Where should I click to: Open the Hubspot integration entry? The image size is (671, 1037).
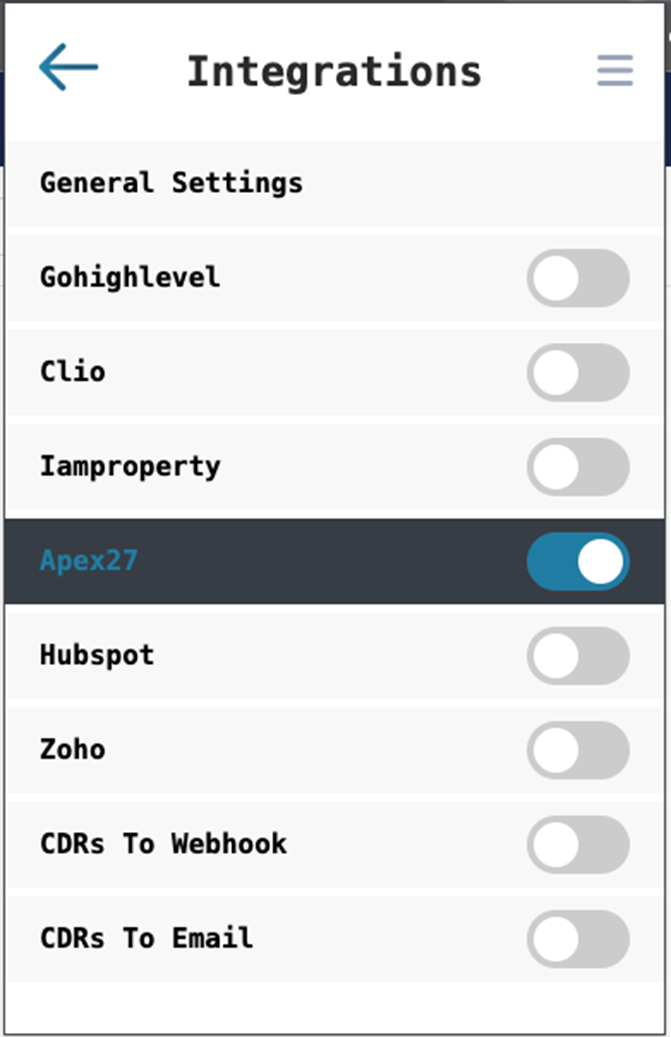97,655
